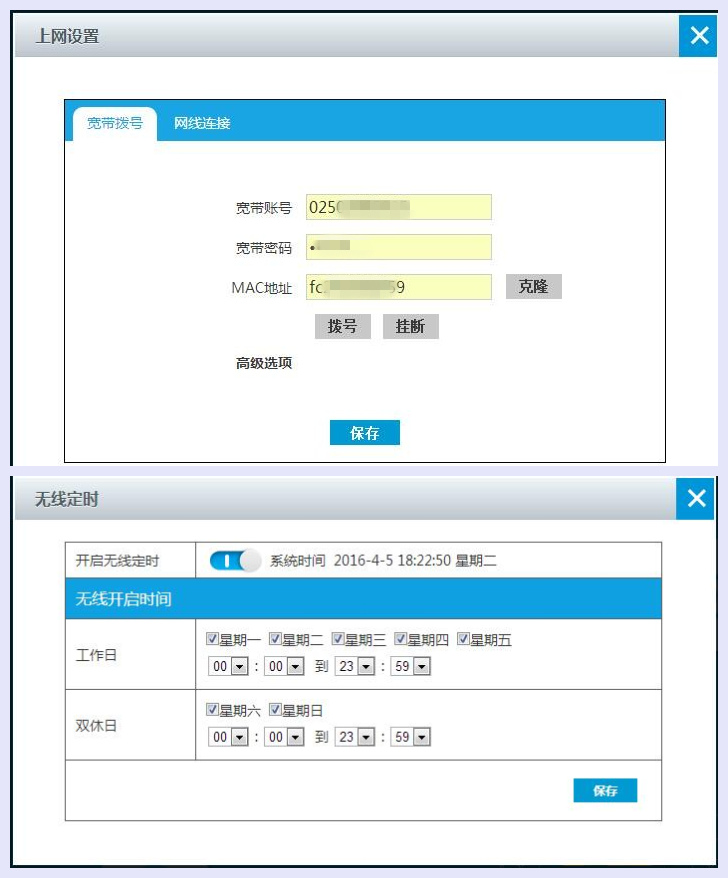
Task: Uncheck the 星期三 checkbox
Action: click(337, 639)
